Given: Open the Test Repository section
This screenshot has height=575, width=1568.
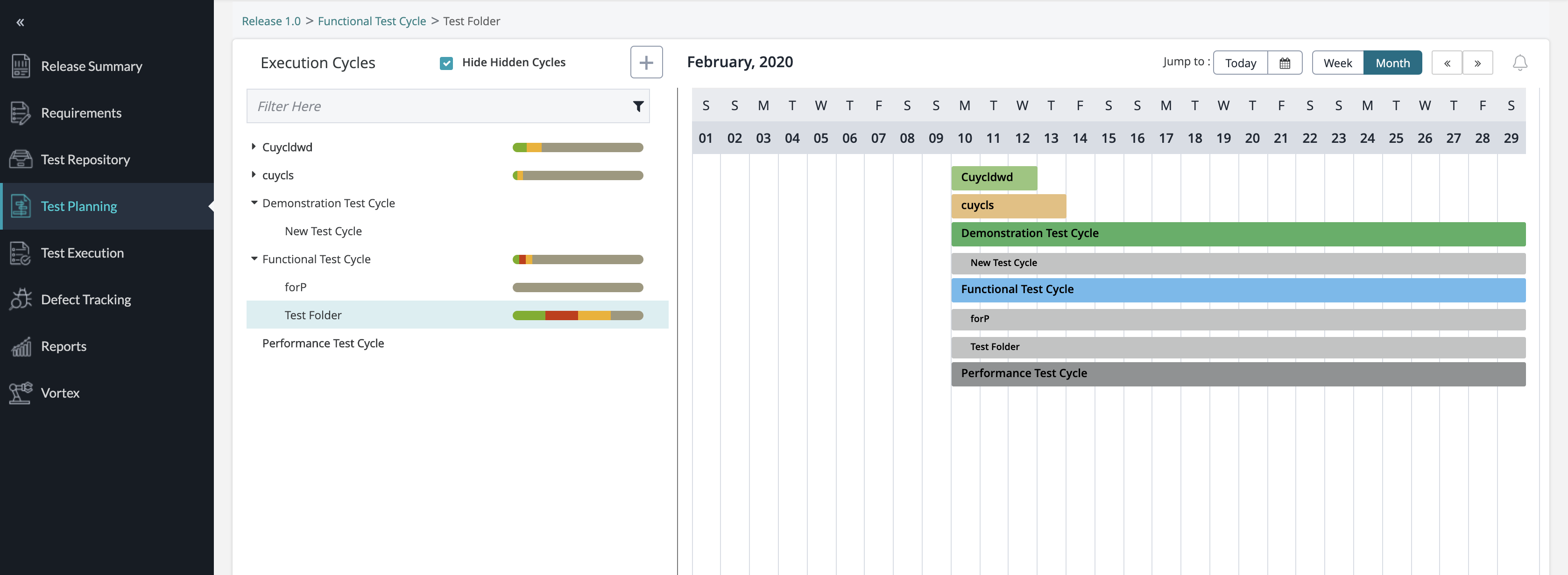Looking at the screenshot, I should (x=85, y=160).
